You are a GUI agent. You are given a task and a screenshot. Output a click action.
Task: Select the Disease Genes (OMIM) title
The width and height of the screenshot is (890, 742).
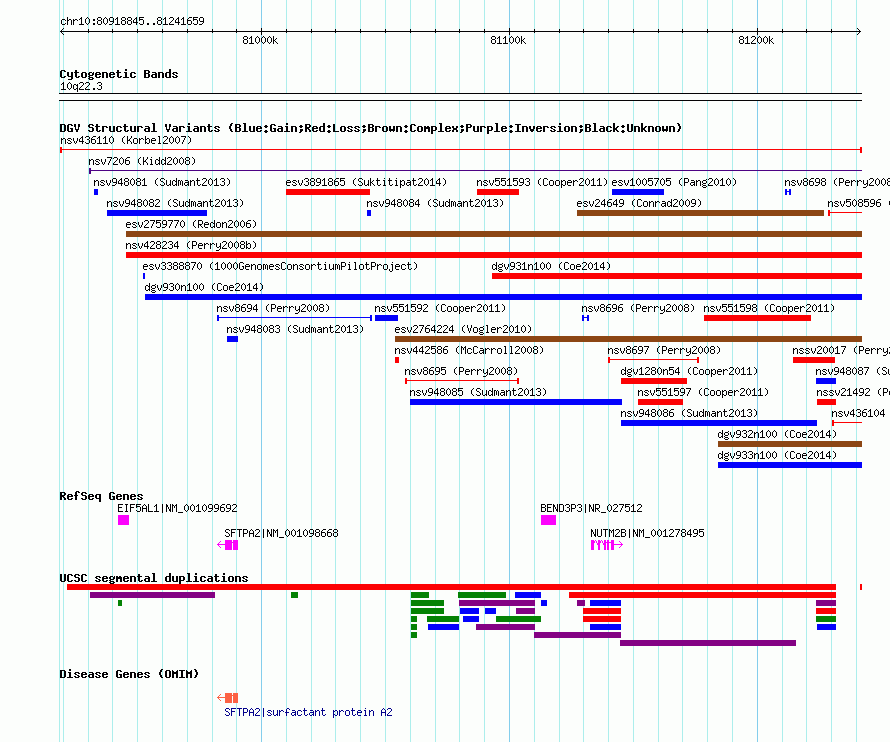pyautogui.click(x=129, y=674)
